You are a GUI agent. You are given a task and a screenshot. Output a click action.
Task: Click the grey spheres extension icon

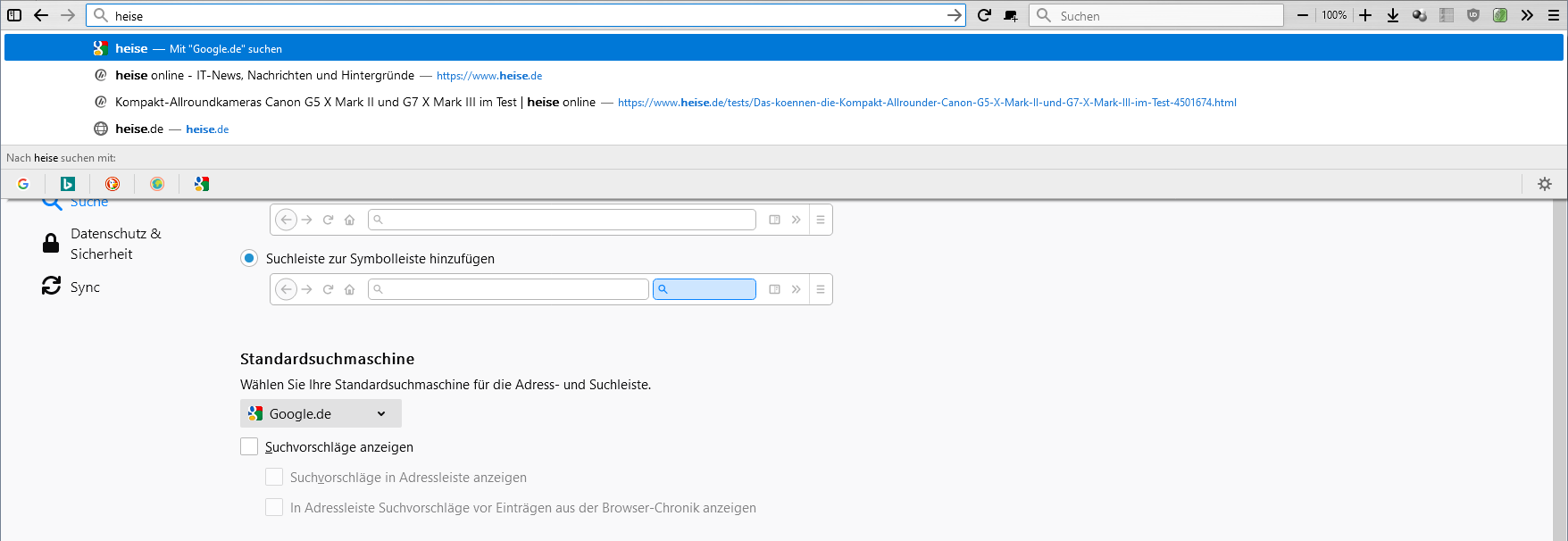1420,15
